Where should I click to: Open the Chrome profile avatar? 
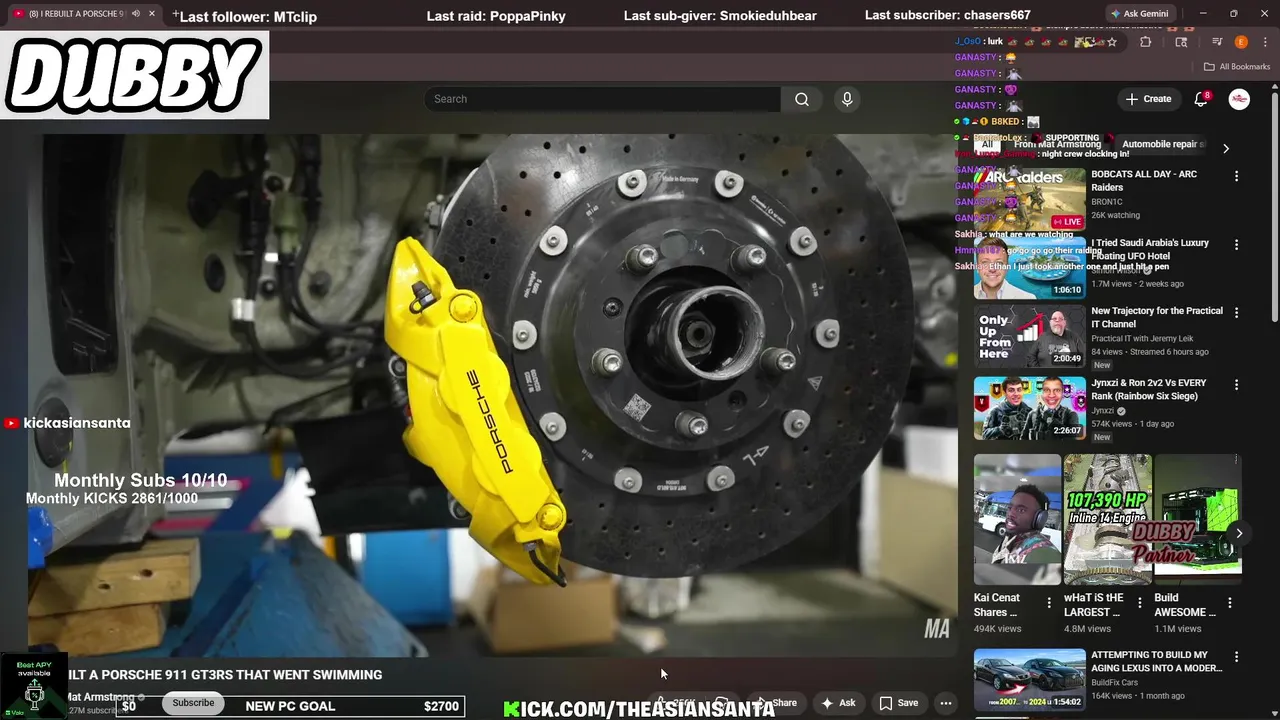[1241, 42]
